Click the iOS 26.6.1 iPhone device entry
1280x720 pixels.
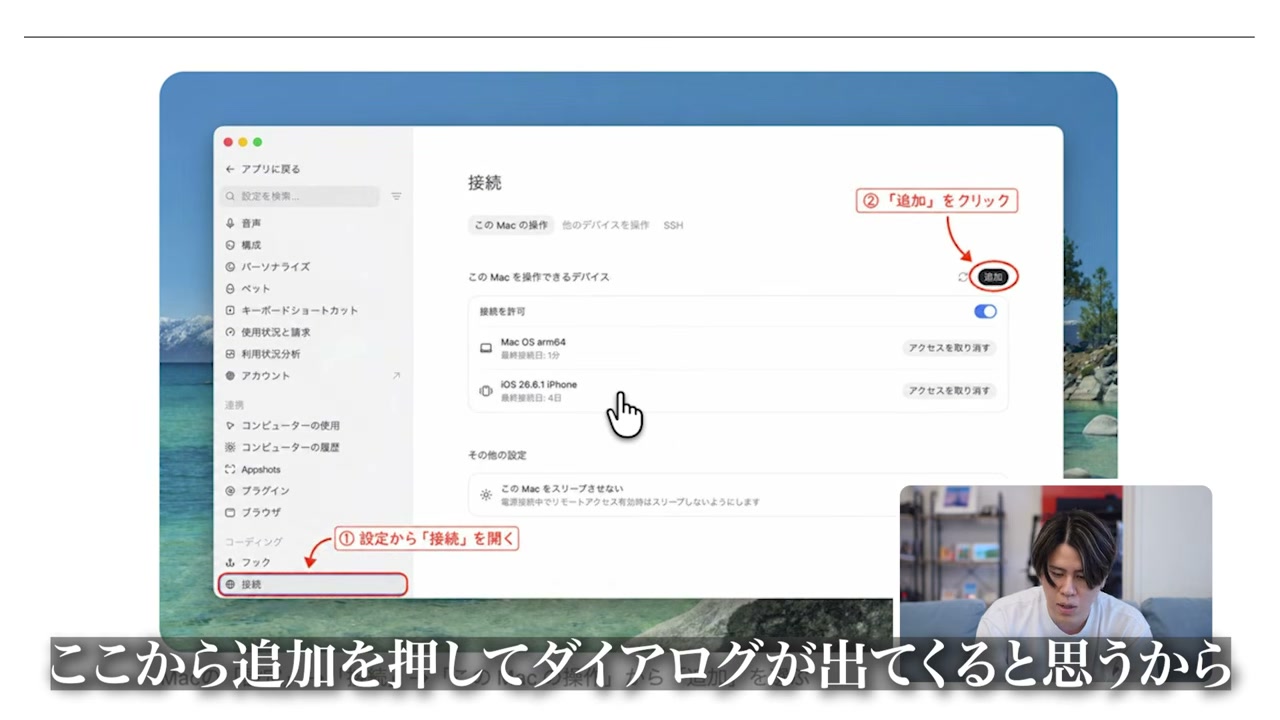[x=738, y=391]
